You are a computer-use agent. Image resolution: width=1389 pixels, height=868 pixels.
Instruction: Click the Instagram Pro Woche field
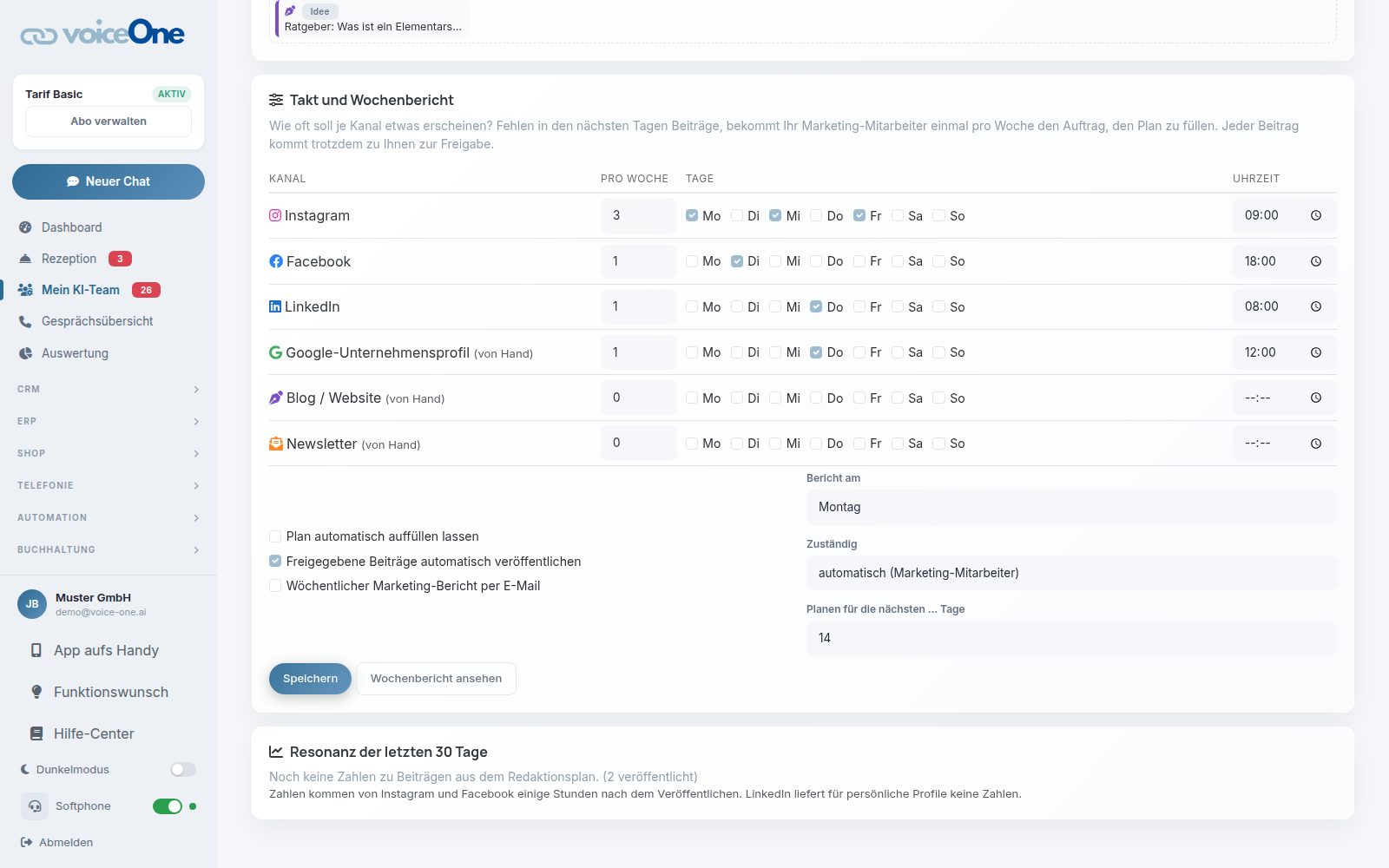(638, 215)
